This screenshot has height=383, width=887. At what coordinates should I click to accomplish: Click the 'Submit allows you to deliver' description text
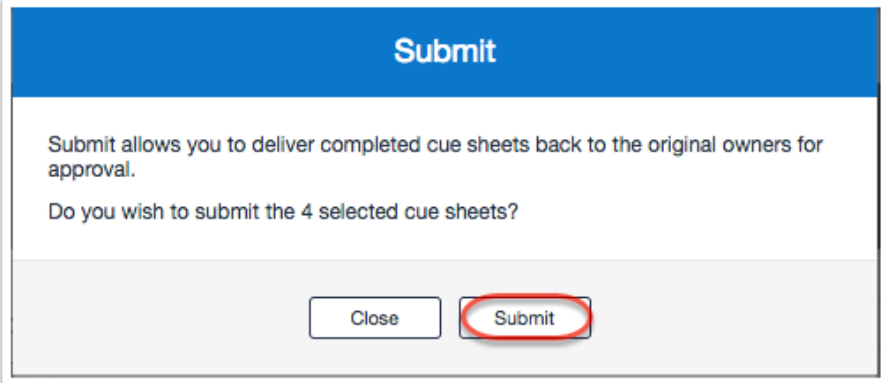click(x=435, y=157)
